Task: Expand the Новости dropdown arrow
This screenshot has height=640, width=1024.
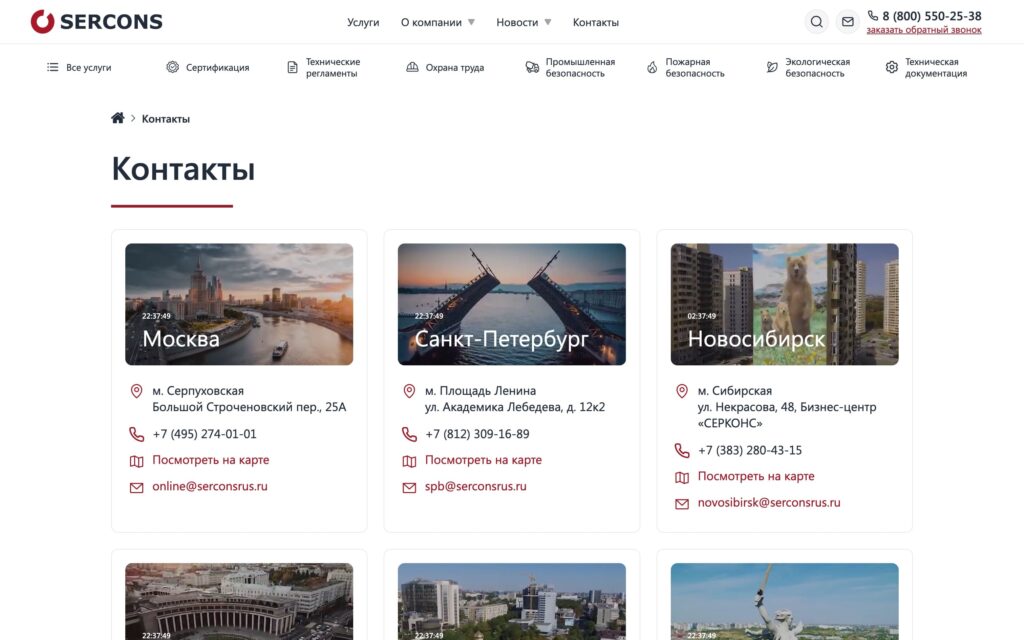Action: [x=548, y=22]
